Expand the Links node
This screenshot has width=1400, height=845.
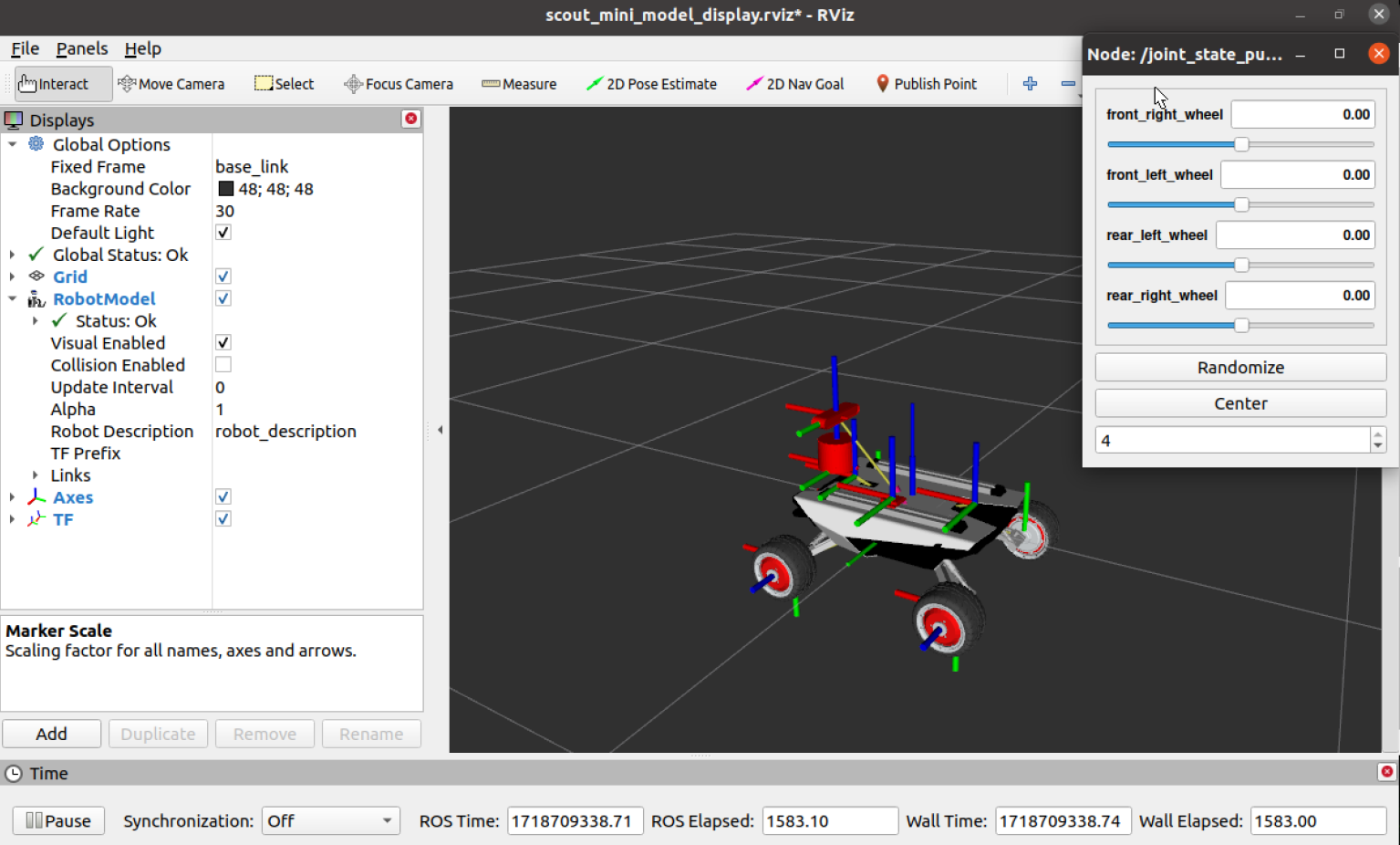(35, 475)
